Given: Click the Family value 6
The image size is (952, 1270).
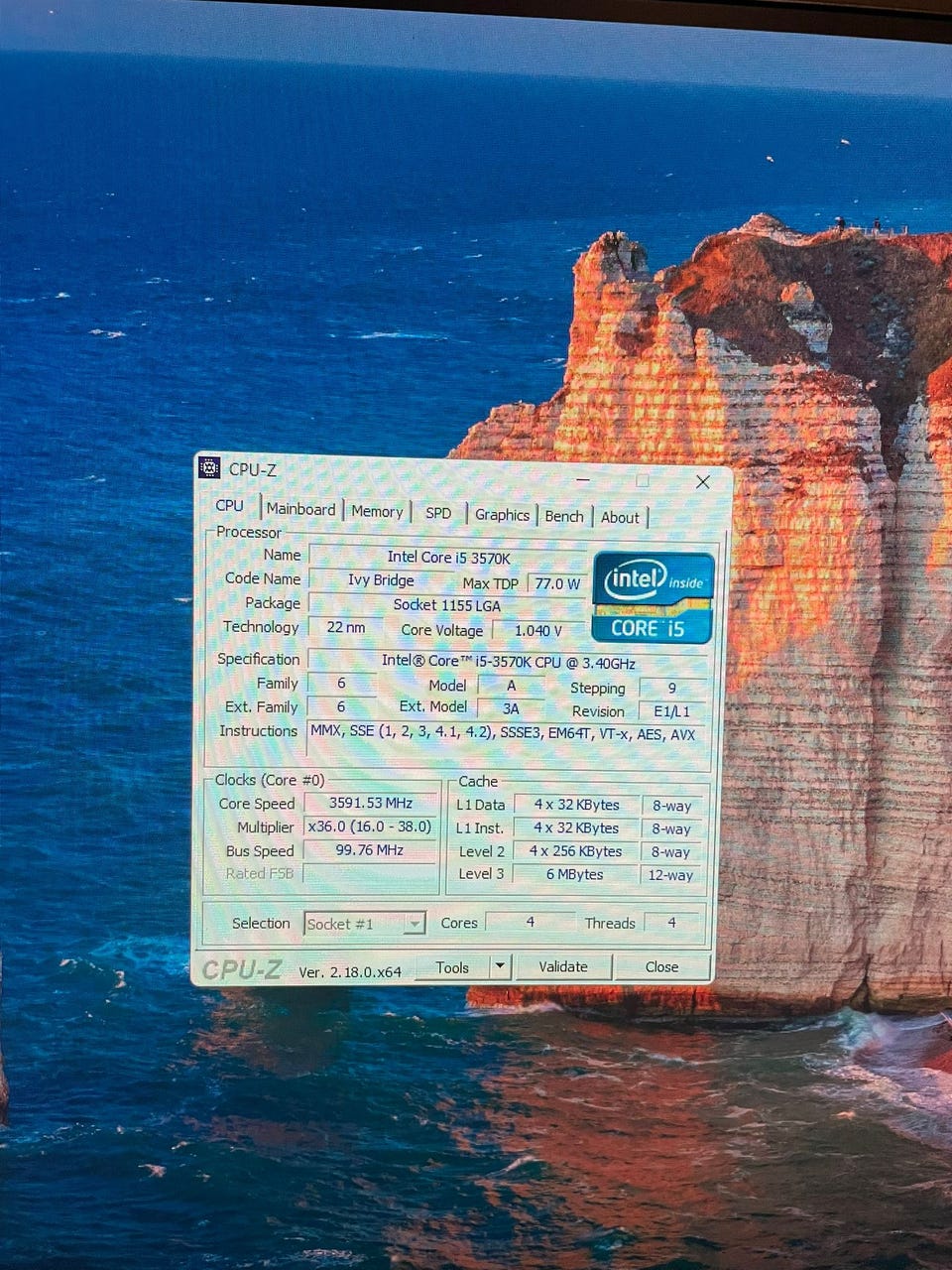Looking at the screenshot, I should point(341,683).
